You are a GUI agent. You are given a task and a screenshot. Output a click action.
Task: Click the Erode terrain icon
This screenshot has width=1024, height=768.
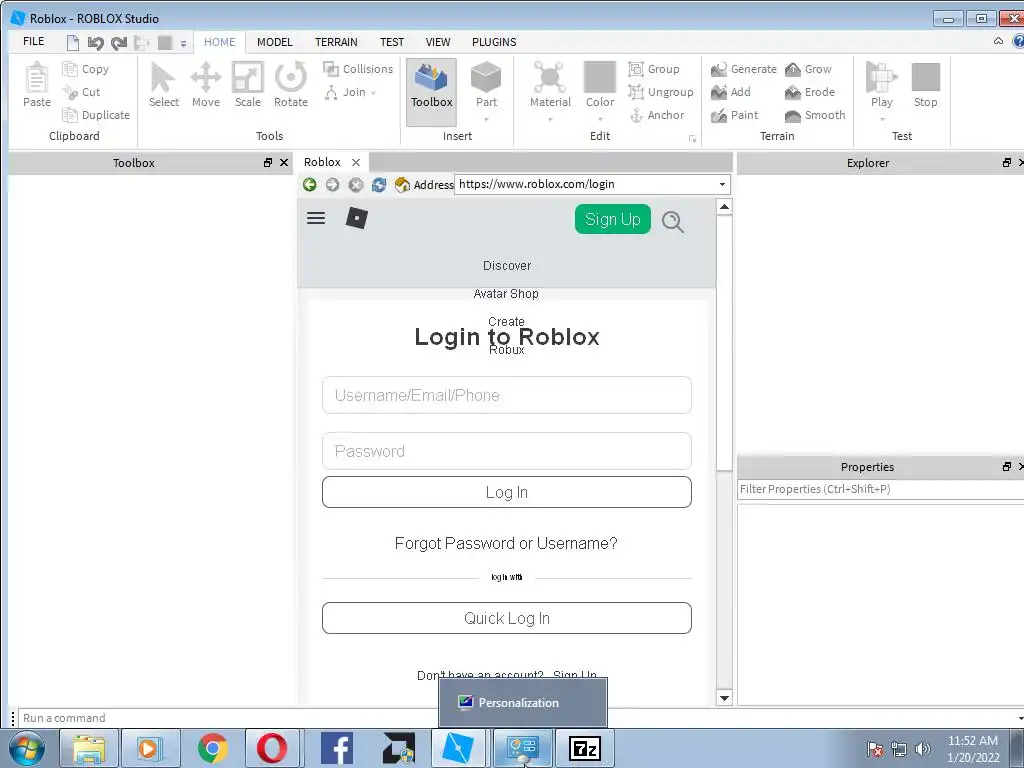pyautogui.click(x=793, y=92)
